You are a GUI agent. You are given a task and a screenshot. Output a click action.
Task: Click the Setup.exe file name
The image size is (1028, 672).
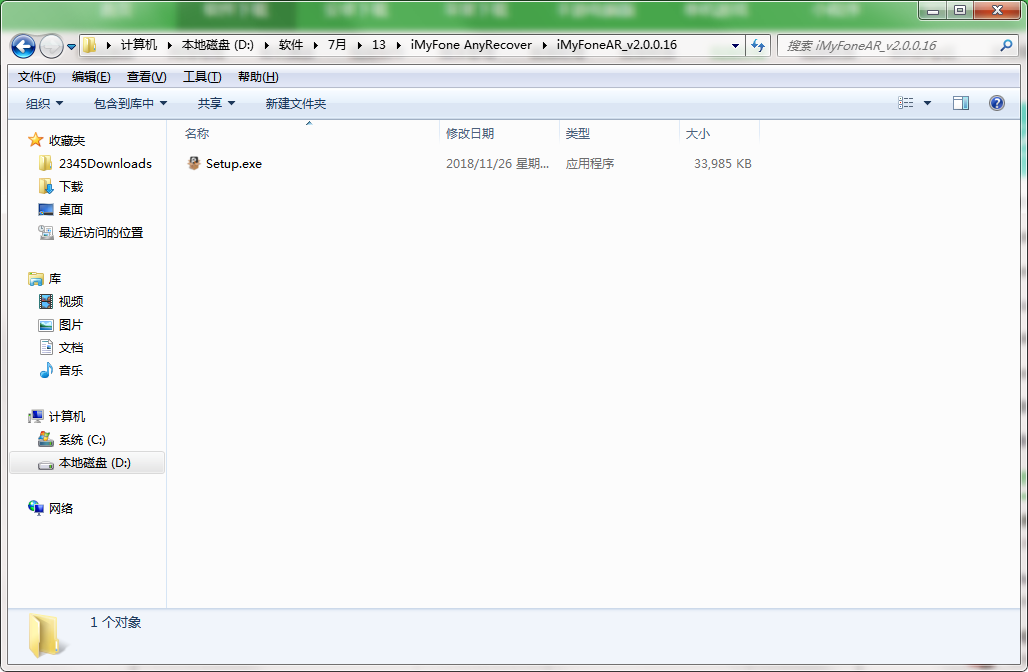[x=233, y=164]
